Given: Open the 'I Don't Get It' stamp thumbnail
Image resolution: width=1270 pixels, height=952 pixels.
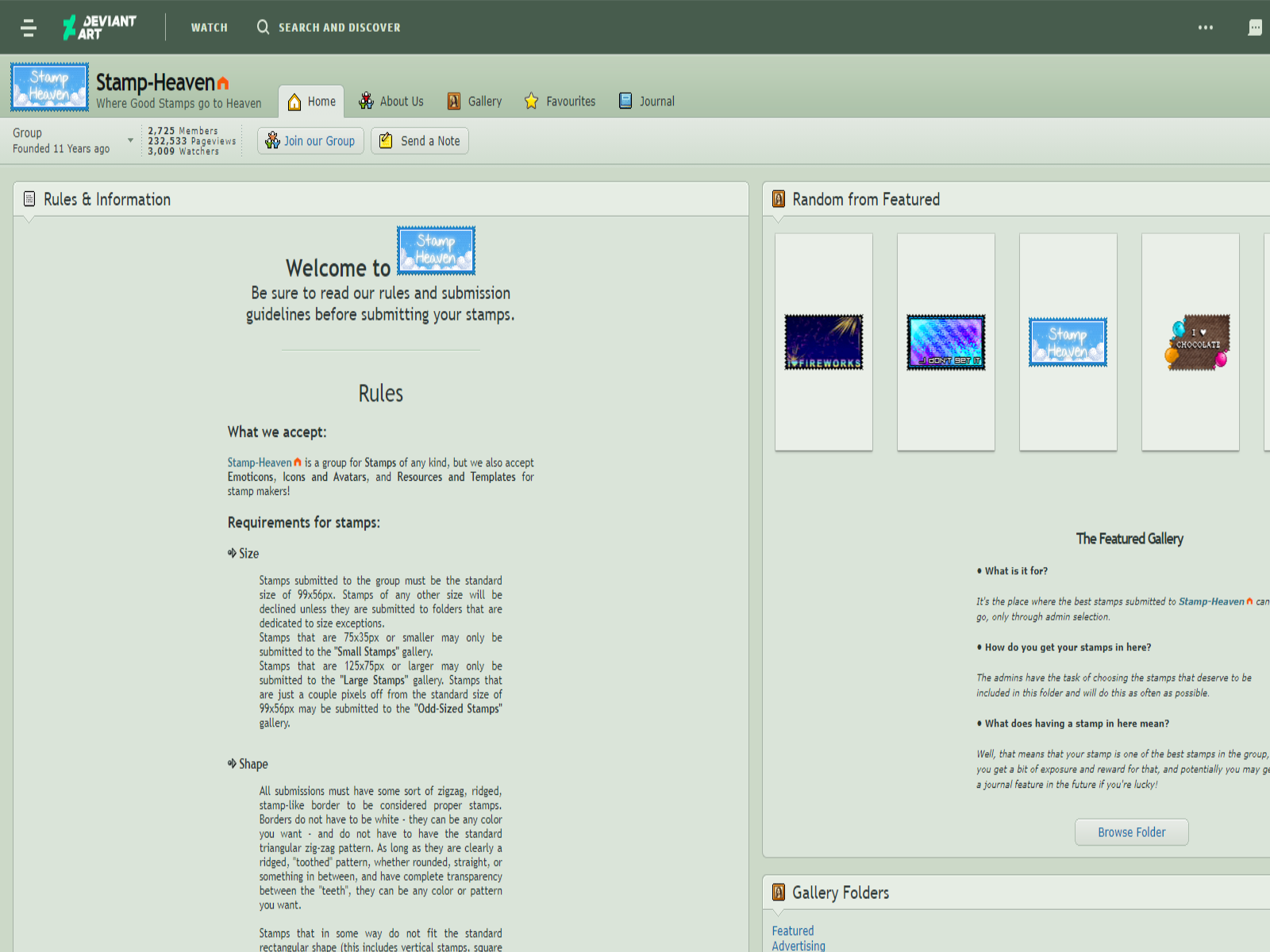Looking at the screenshot, I should [946, 342].
